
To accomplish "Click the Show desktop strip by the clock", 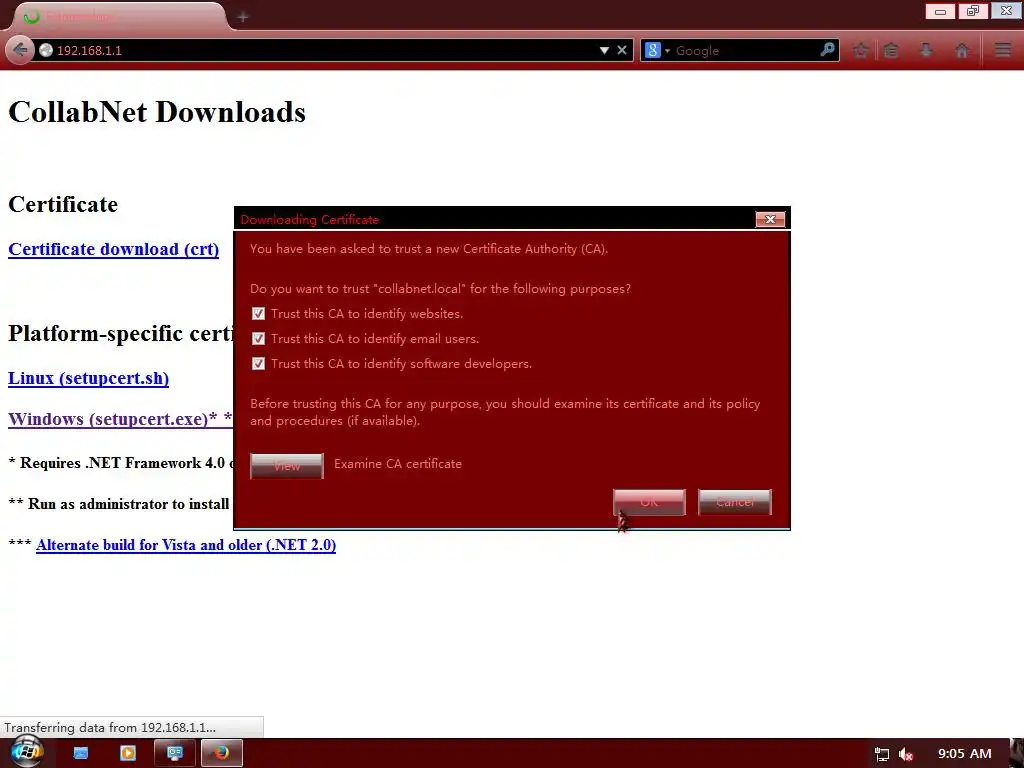I will [x=1017, y=753].
